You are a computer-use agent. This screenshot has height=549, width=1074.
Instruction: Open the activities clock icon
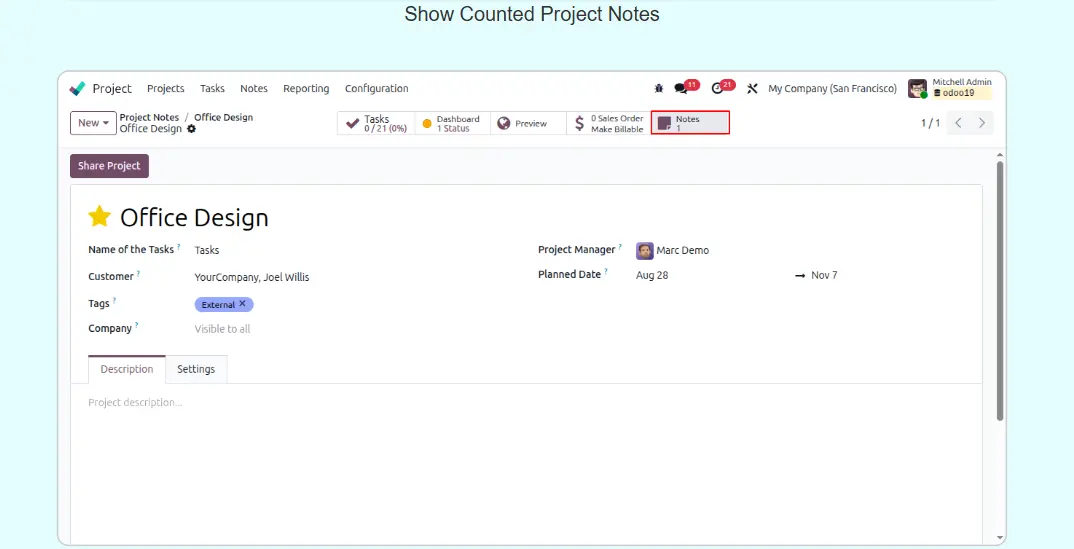click(x=717, y=89)
